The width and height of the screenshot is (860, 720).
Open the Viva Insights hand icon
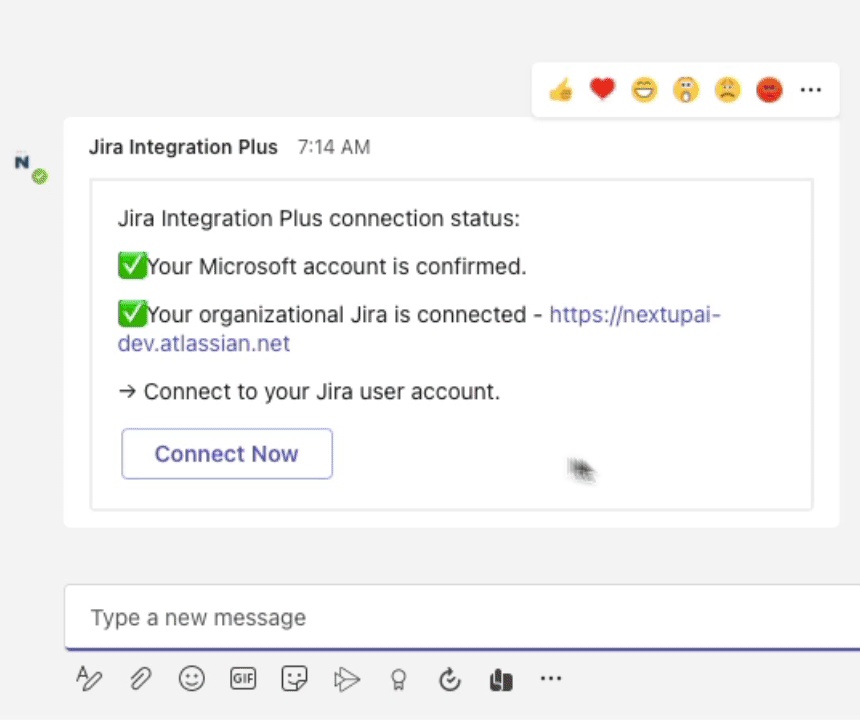click(501, 679)
